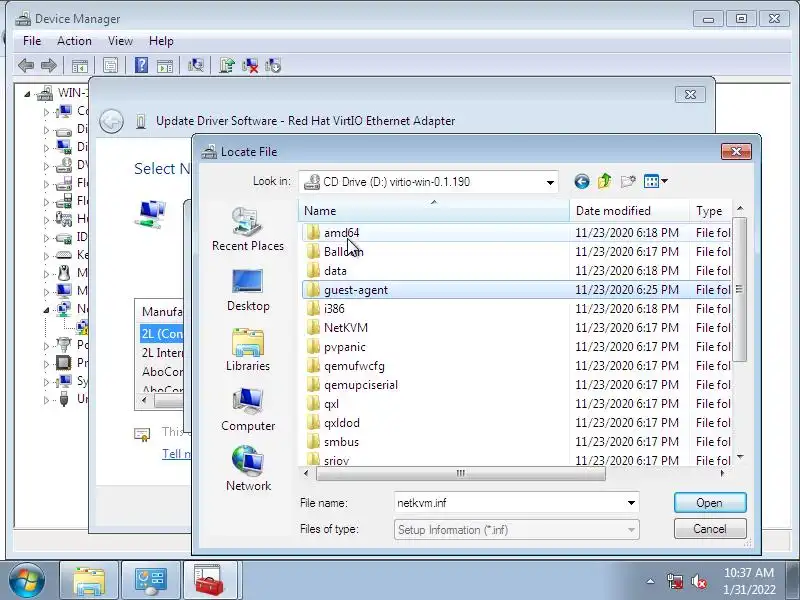Click the file list vertical scrollbar thumb

(x=739, y=289)
